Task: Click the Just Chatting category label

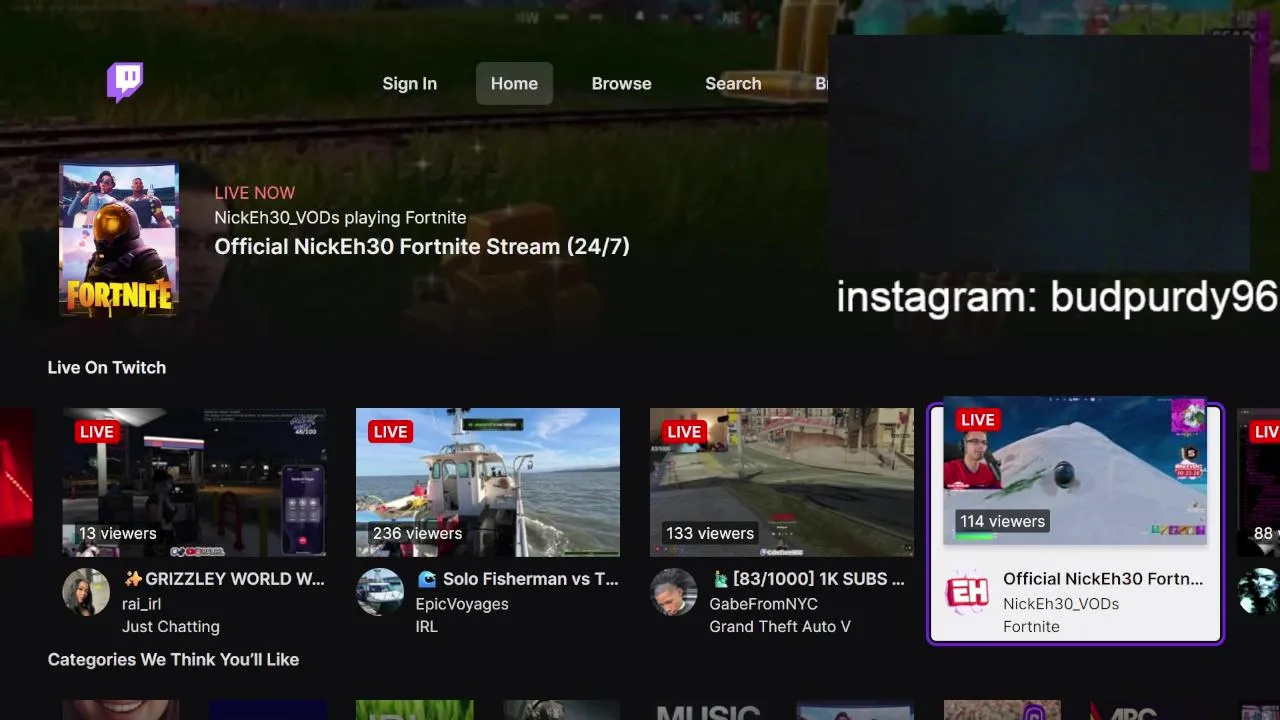Action: coord(171,627)
